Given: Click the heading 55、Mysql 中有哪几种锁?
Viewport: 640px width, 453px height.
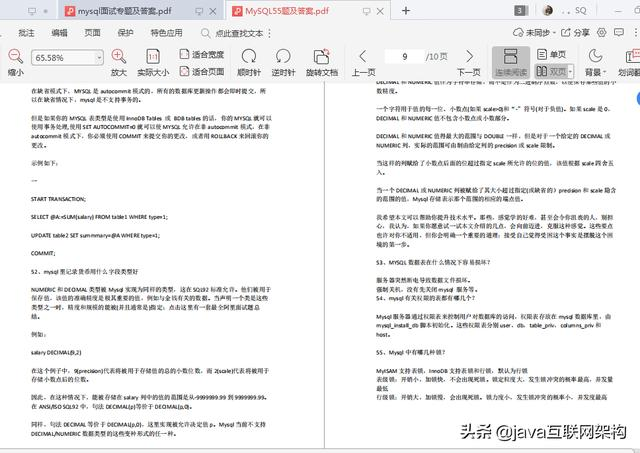Looking at the screenshot, I should click(410, 352).
